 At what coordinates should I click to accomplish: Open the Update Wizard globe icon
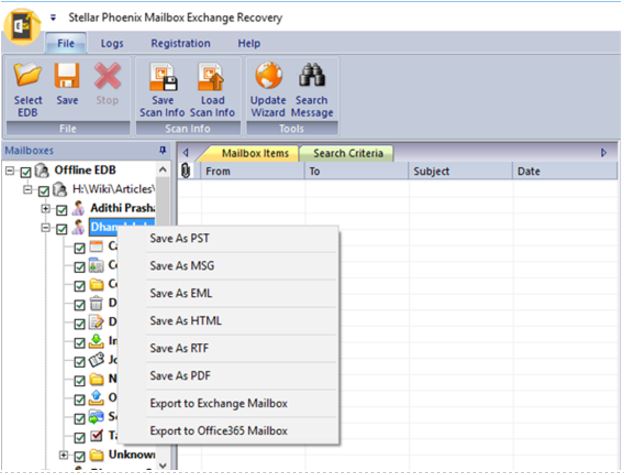click(x=269, y=75)
